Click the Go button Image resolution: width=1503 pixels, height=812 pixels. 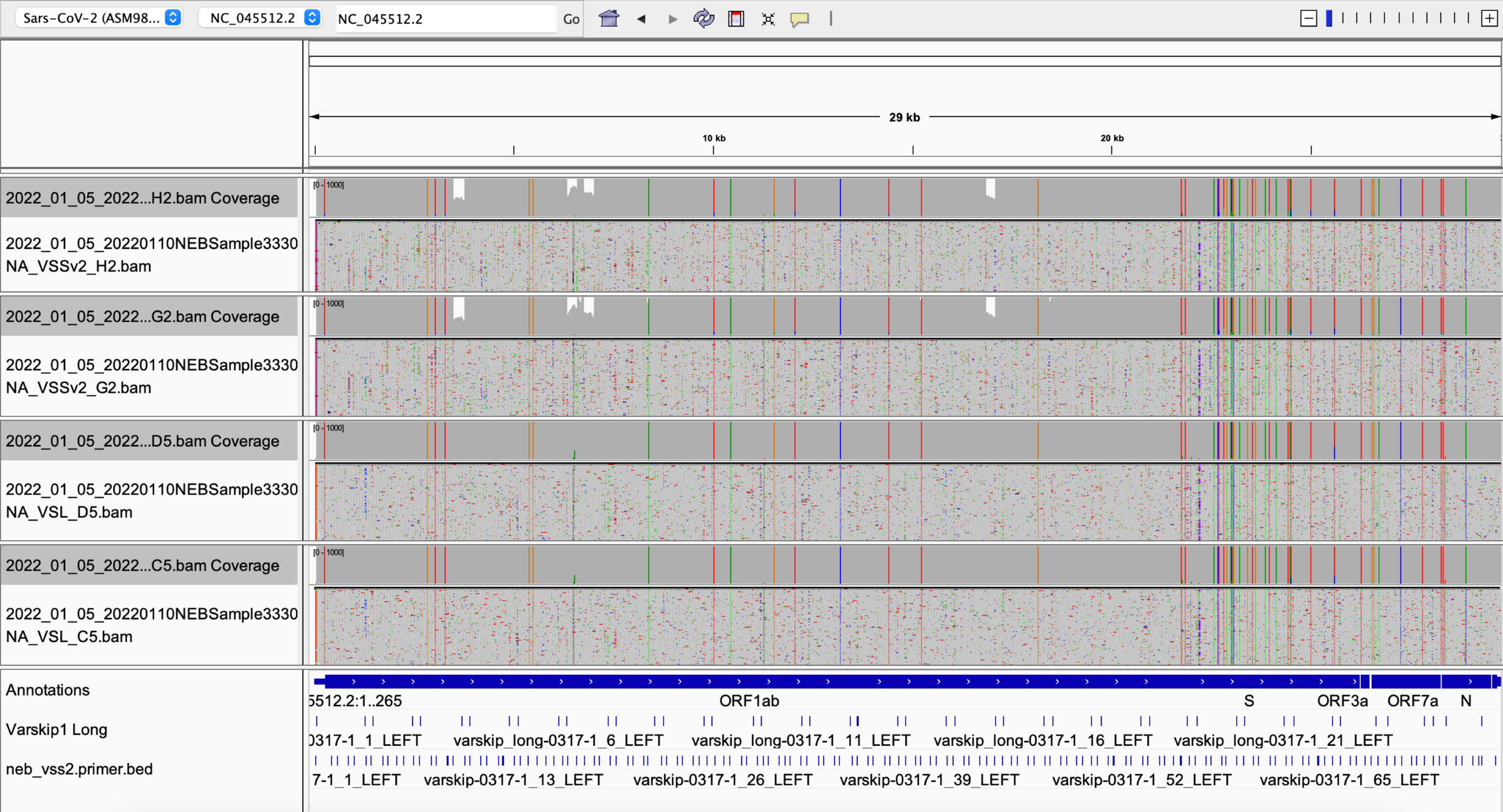click(571, 19)
